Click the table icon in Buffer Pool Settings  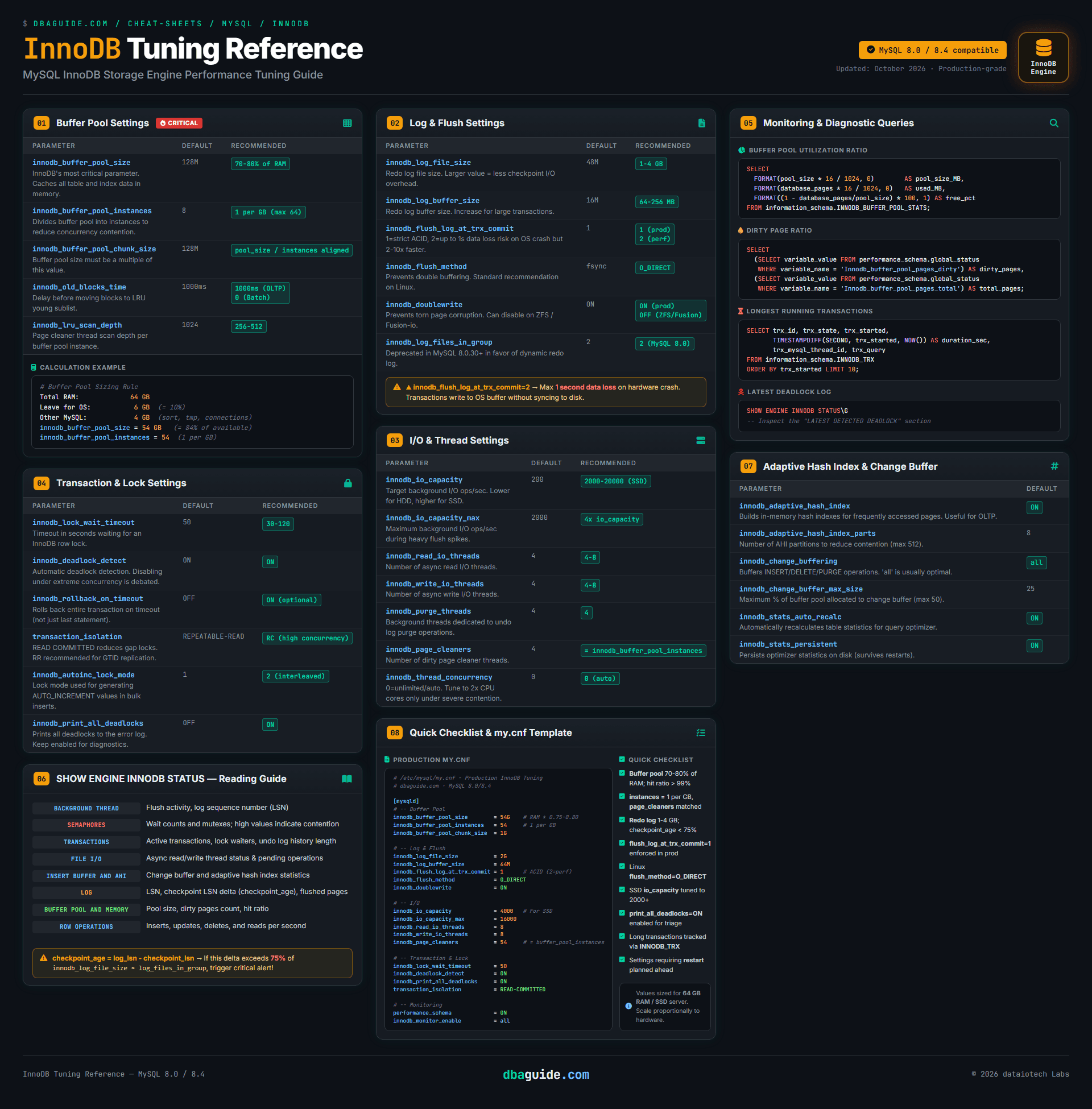tap(347, 123)
